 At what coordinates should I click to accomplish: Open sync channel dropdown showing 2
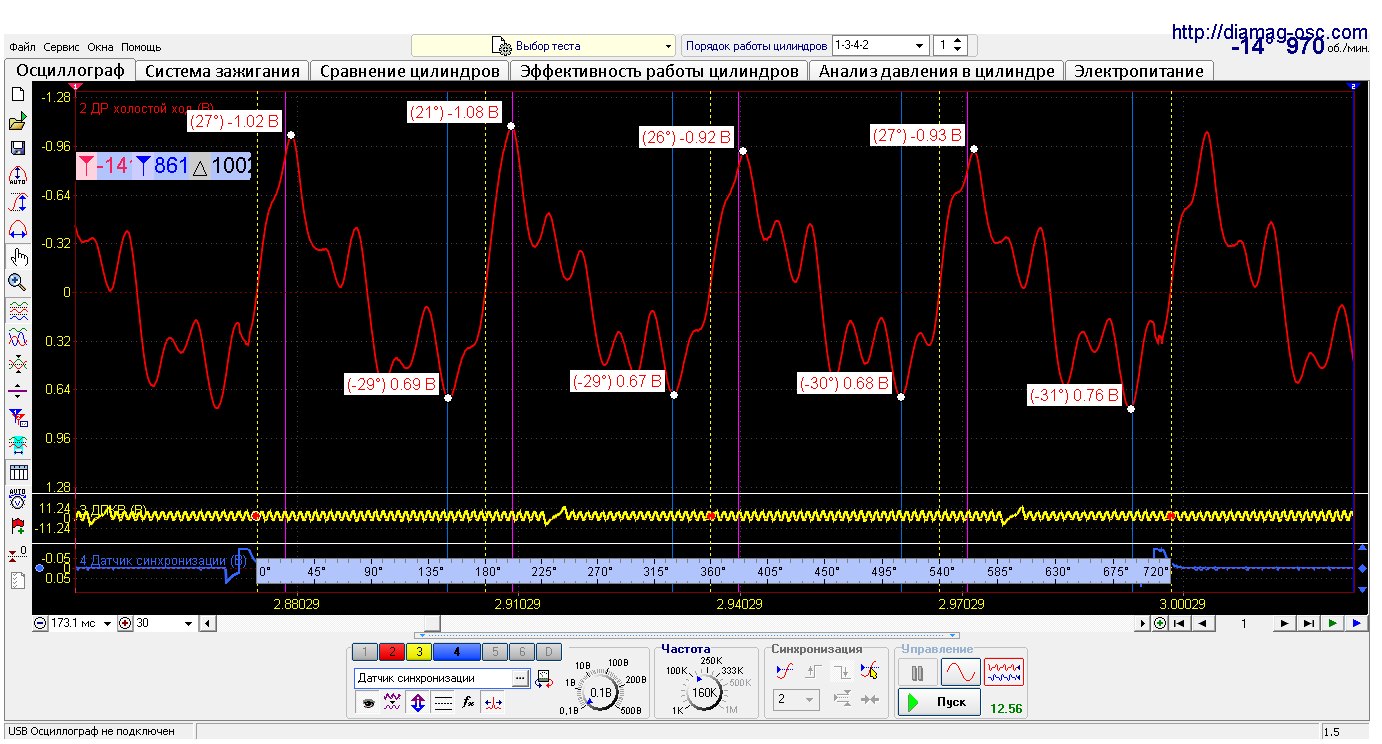[797, 700]
